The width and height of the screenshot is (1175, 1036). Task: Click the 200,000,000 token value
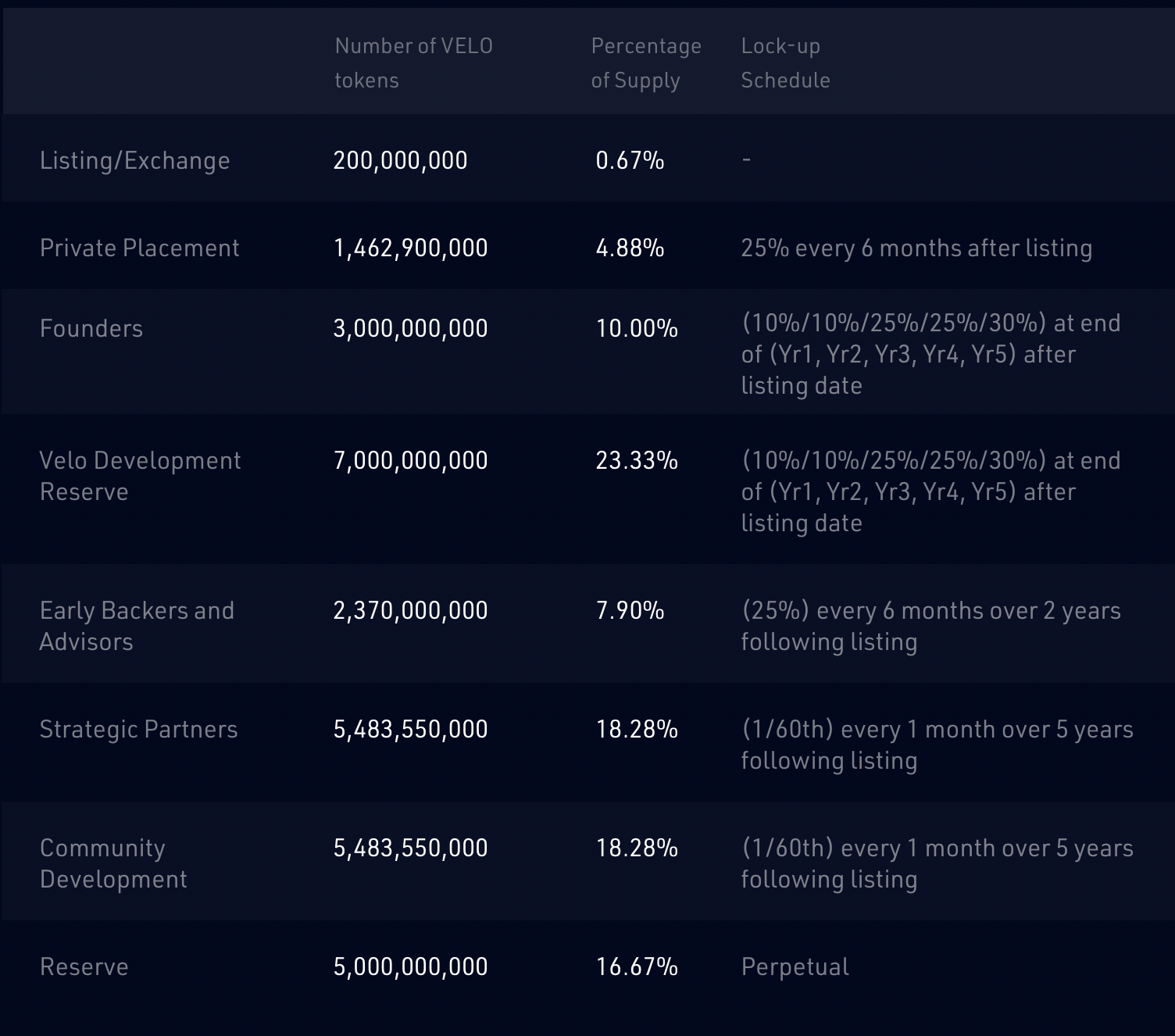coord(399,160)
